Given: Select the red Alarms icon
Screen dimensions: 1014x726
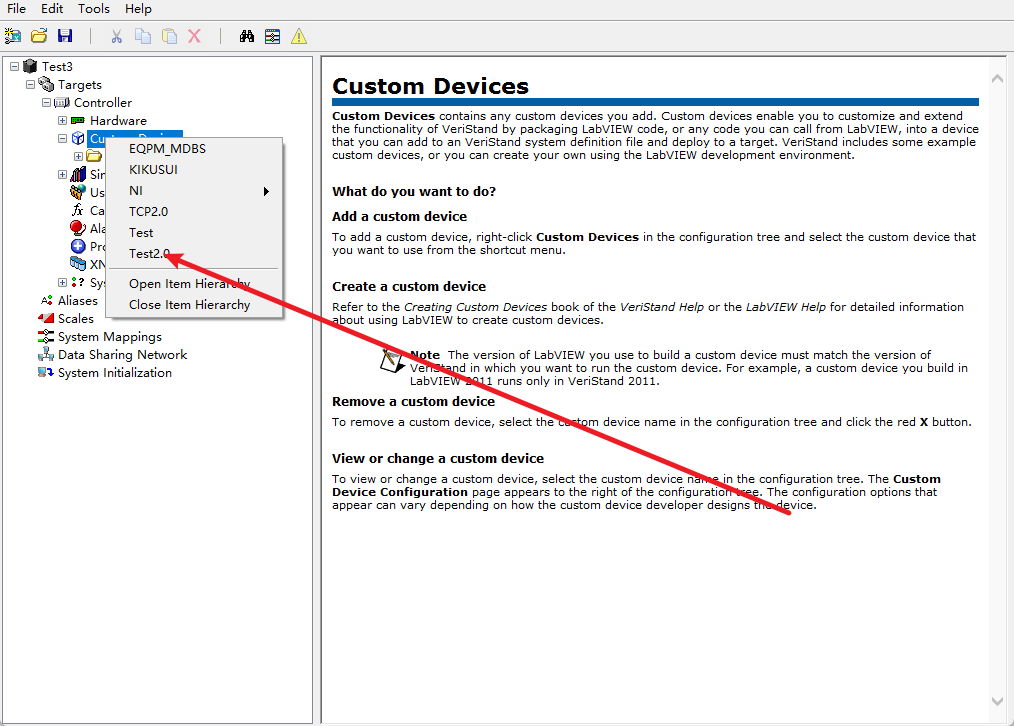Looking at the screenshot, I should (78, 228).
